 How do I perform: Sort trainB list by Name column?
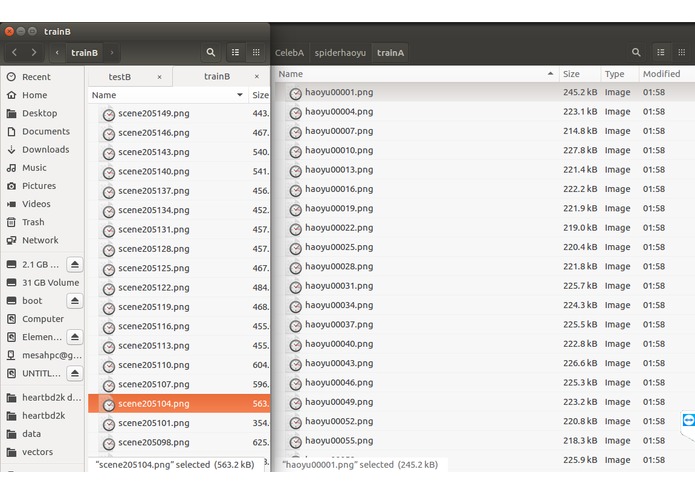pyautogui.click(x=168, y=95)
